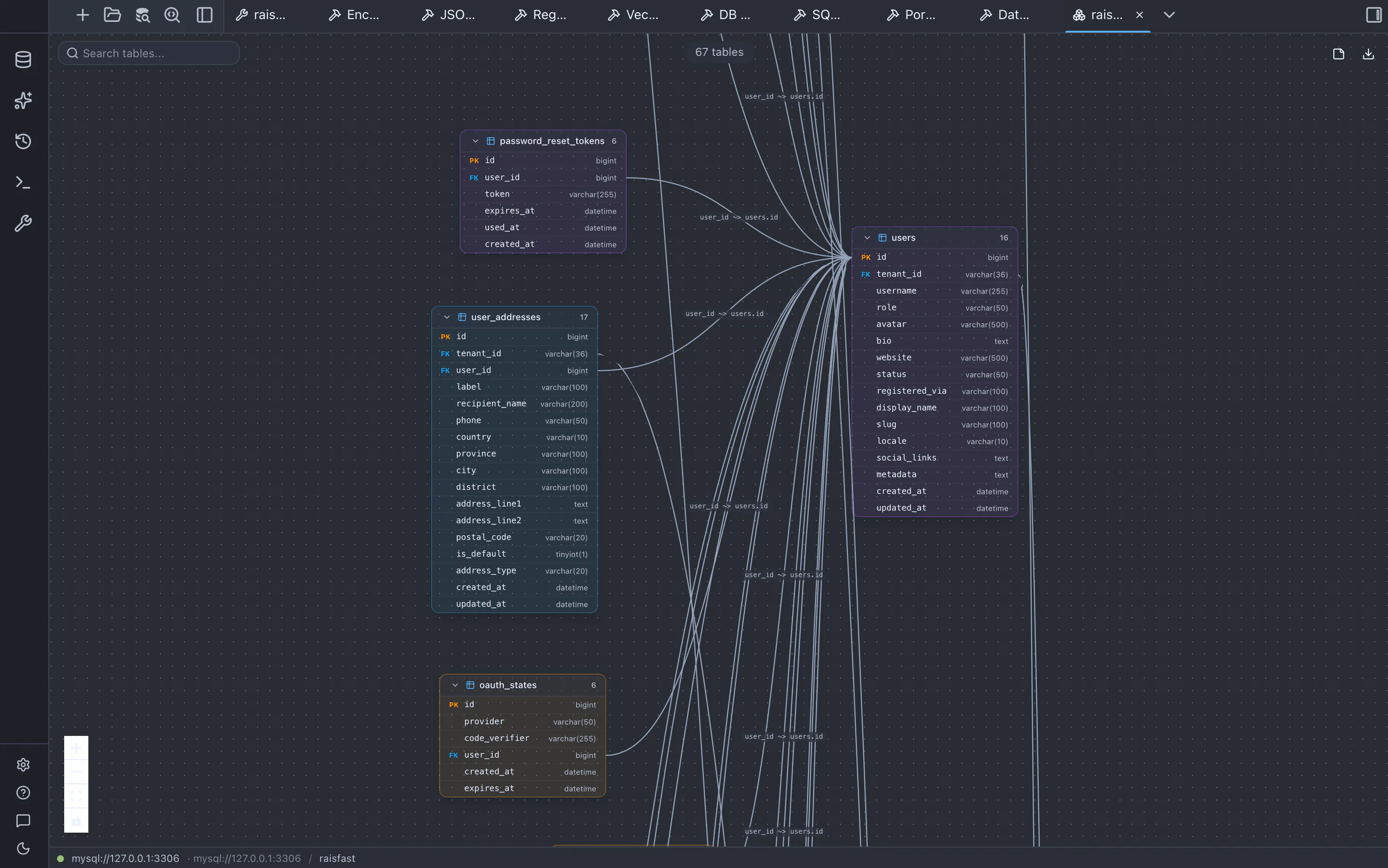
Task: Click the download export icon
Action: pyautogui.click(x=1368, y=54)
